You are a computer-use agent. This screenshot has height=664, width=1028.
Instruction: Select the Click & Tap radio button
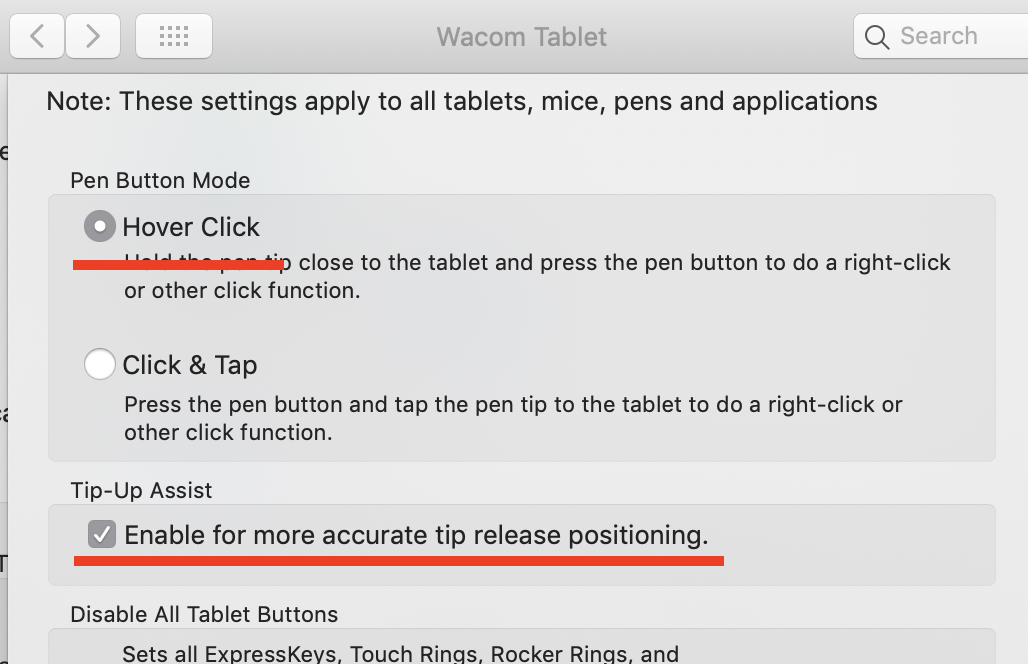100,364
